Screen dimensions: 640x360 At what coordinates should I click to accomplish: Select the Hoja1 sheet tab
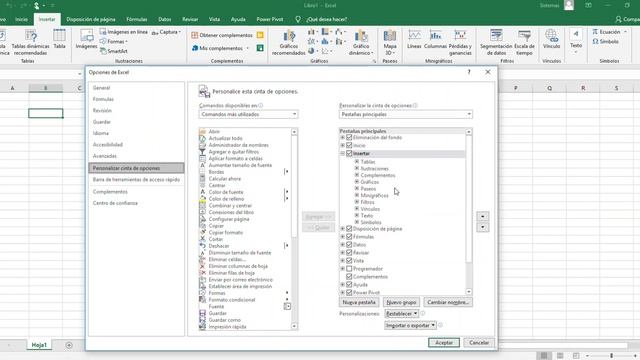[x=39, y=345]
